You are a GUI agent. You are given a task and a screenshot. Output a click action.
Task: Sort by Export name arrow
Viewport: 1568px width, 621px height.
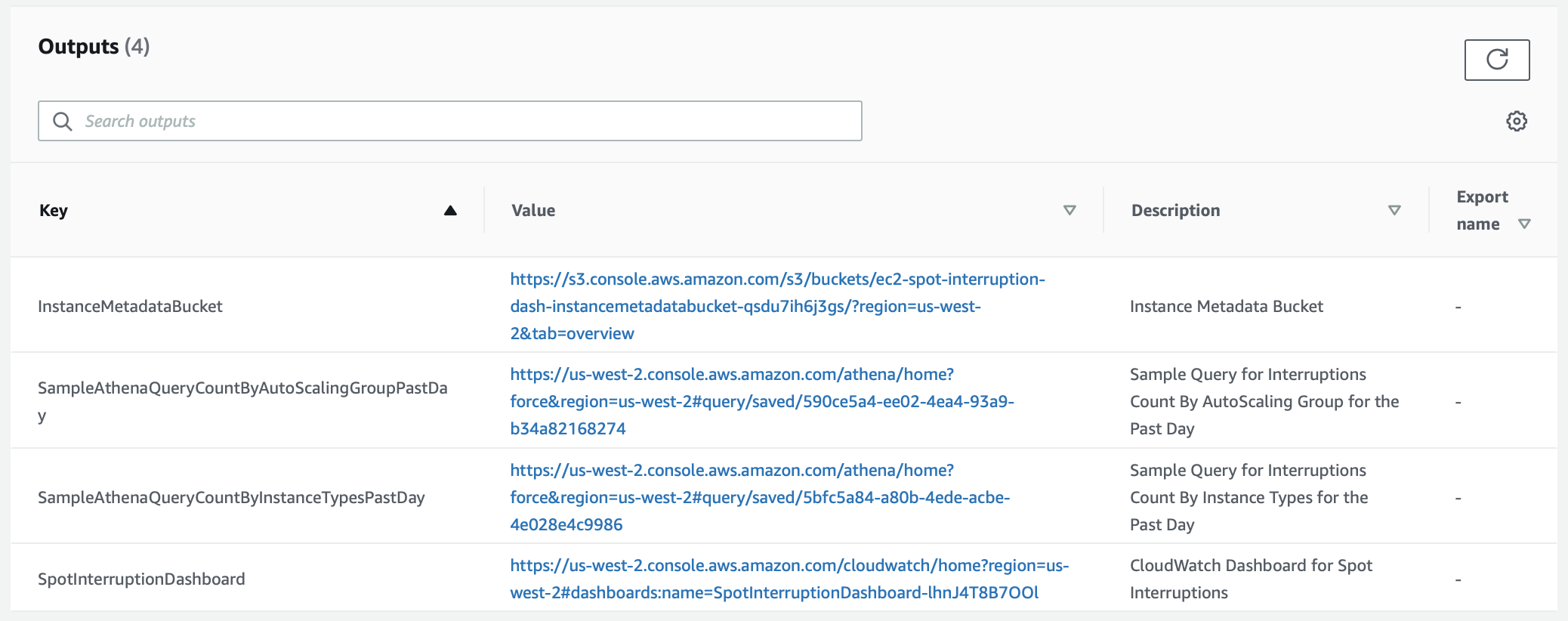(1524, 224)
